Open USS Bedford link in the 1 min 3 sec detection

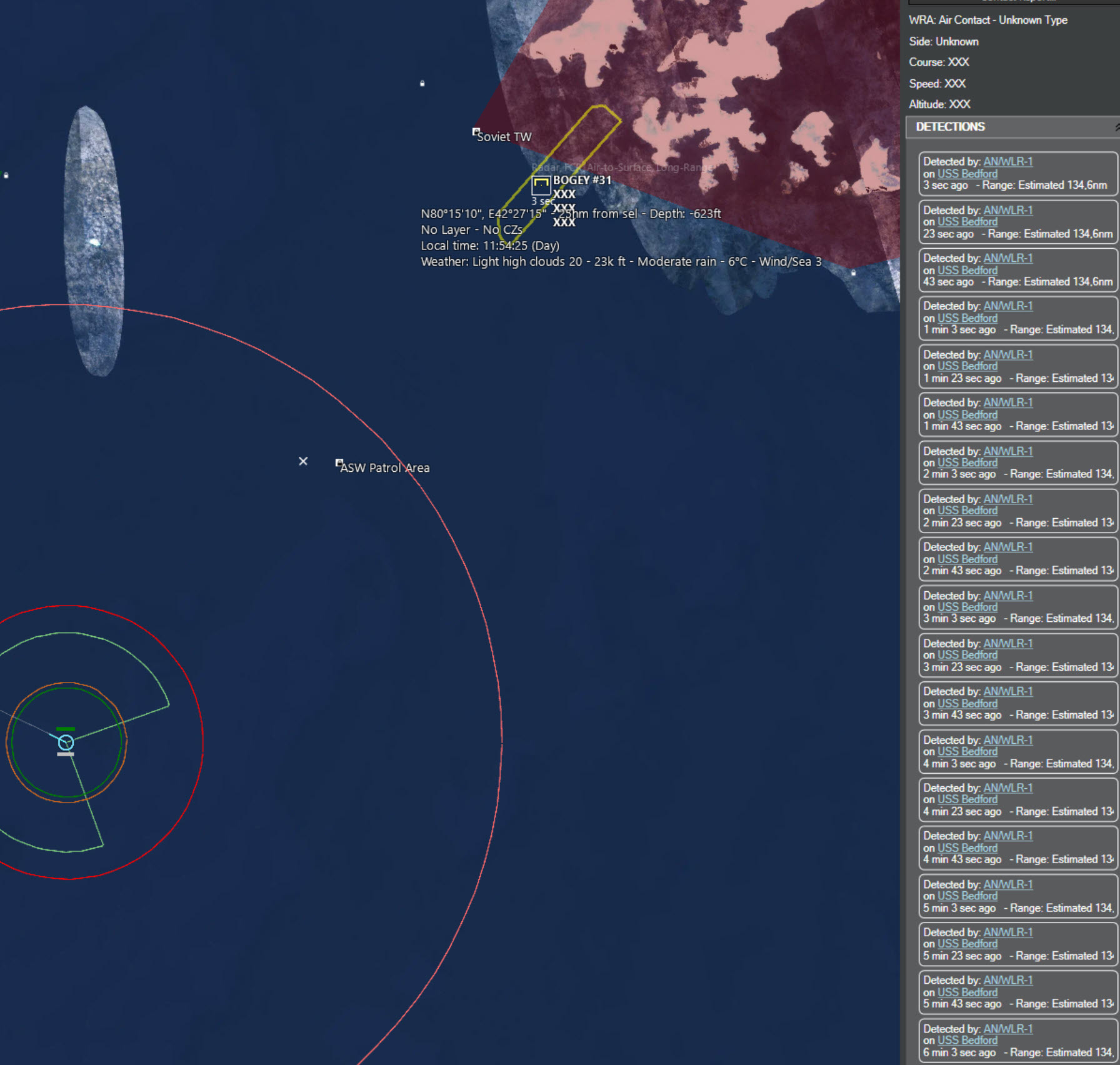967,318
